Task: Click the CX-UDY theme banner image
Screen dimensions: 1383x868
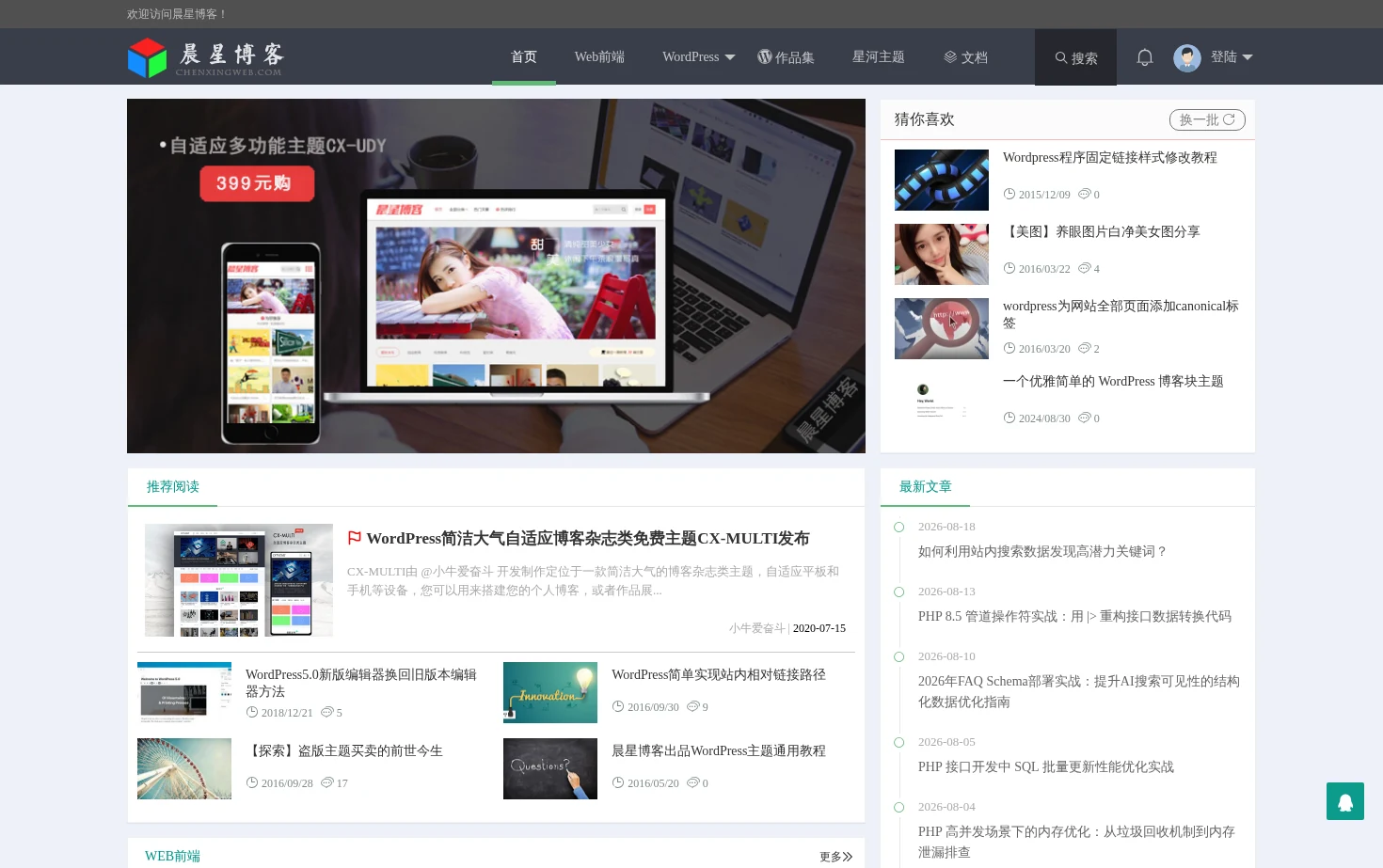Action: pyautogui.click(x=496, y=276)
